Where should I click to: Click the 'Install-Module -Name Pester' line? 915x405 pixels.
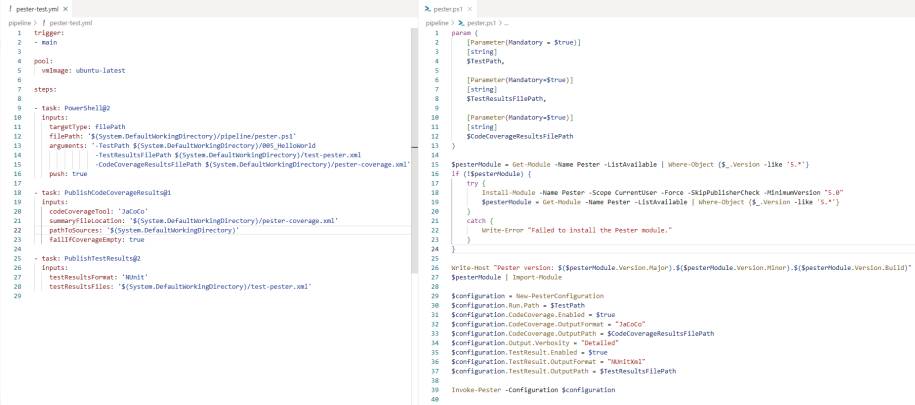tap(663, 193)
